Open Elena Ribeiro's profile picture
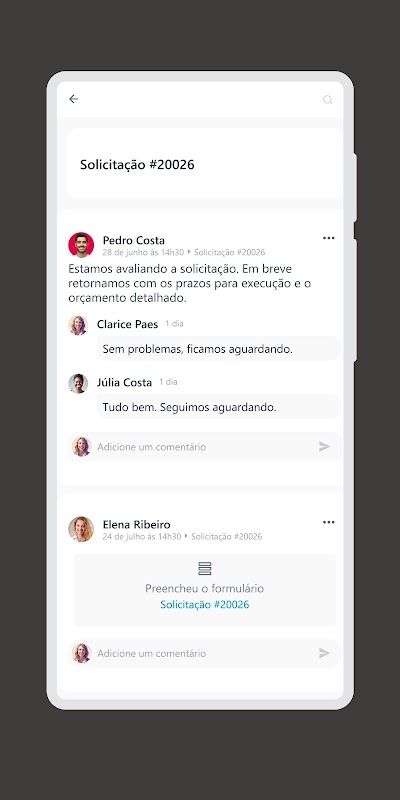Viewport: 400px width, 800px height. click(81, 529)
